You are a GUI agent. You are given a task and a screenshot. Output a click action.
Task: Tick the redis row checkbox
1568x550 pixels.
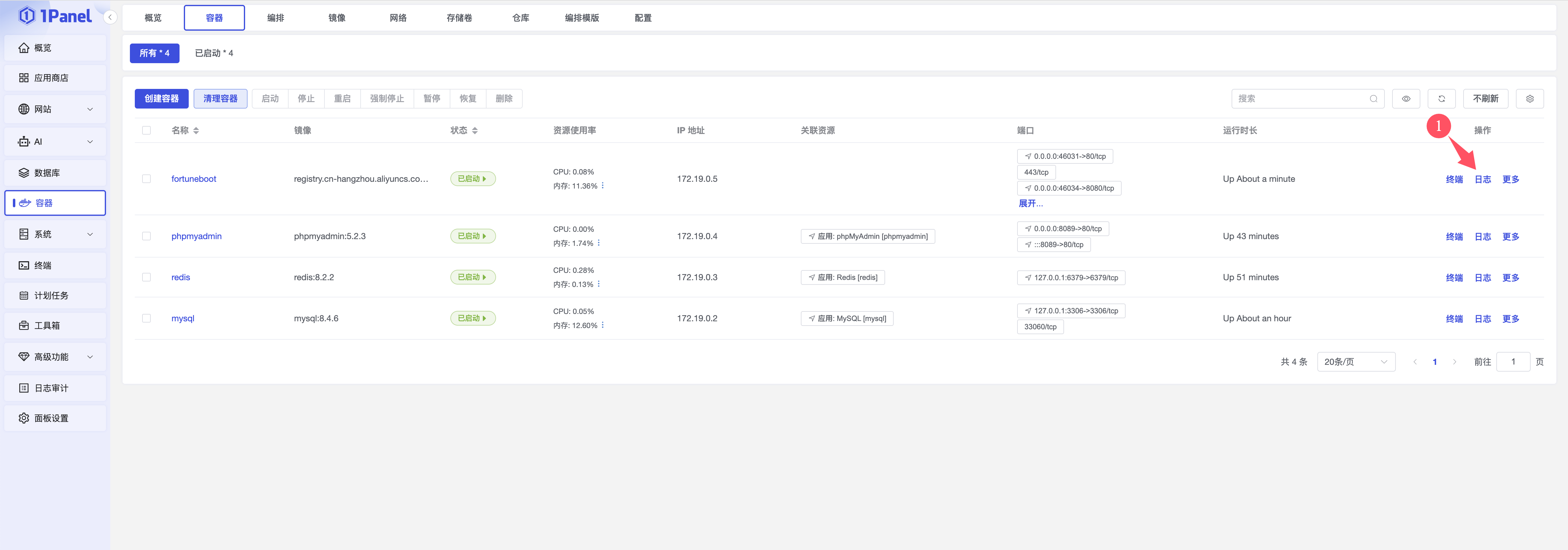146,277
